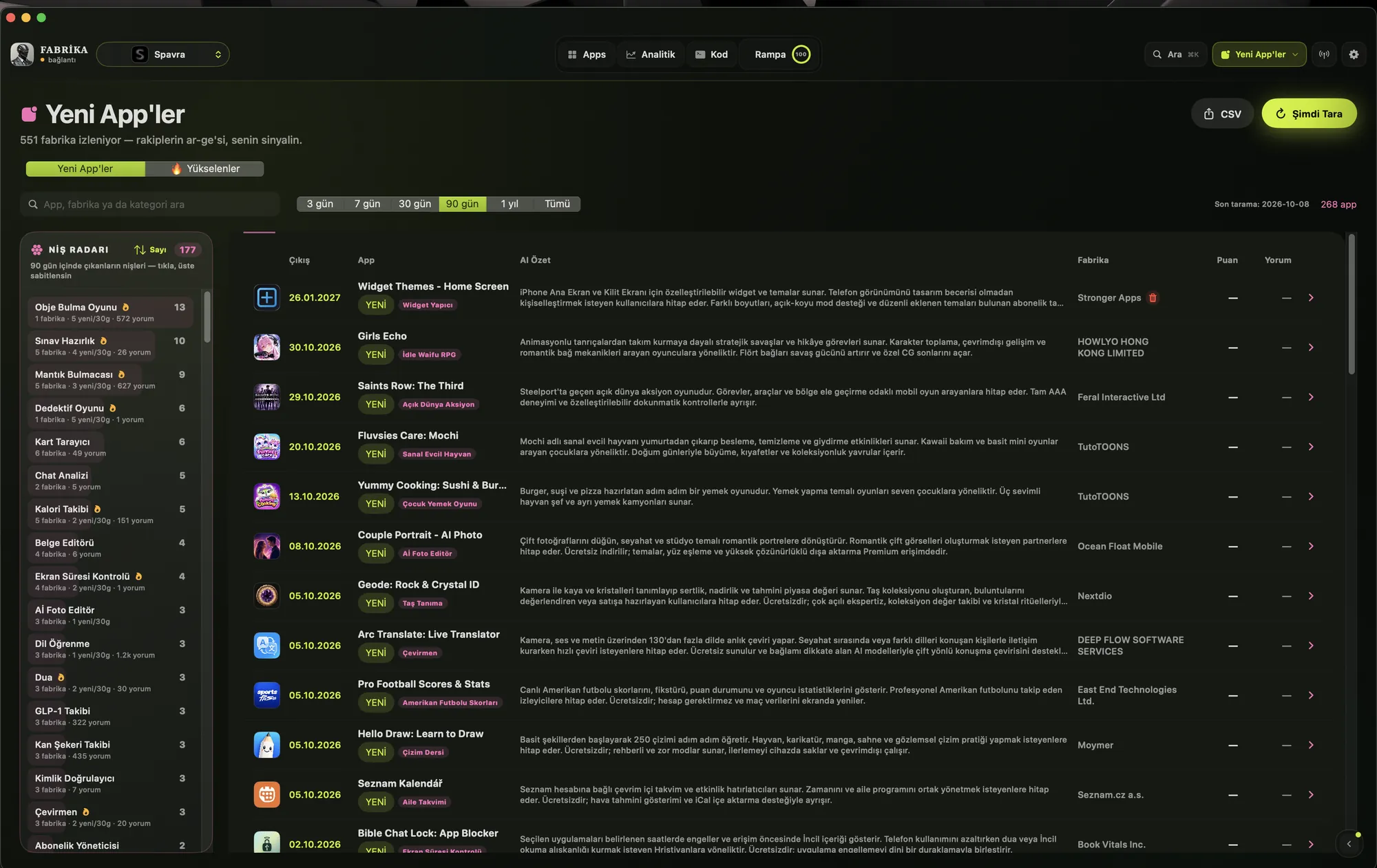Select the Obje Bulma Oyunu niche
Image resolution: width=1377 pixels, height=868 pixels.
[110, 312]
